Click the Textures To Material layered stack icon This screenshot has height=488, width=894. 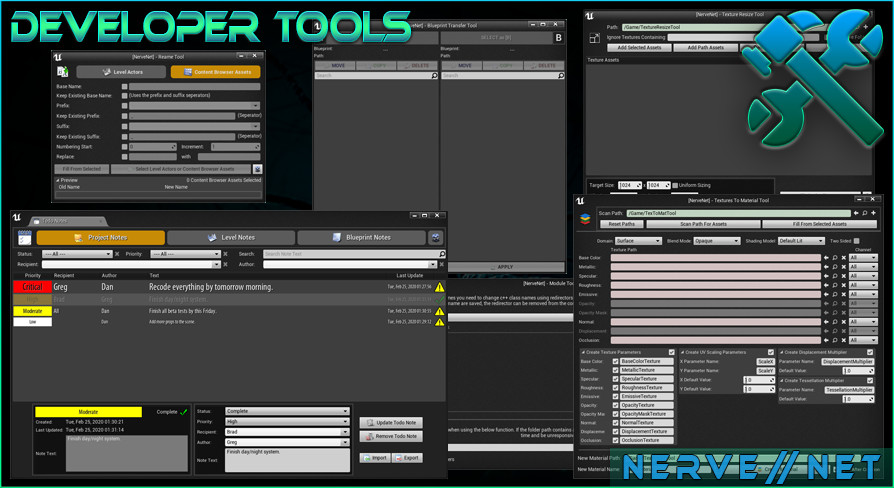click(585, 219)
